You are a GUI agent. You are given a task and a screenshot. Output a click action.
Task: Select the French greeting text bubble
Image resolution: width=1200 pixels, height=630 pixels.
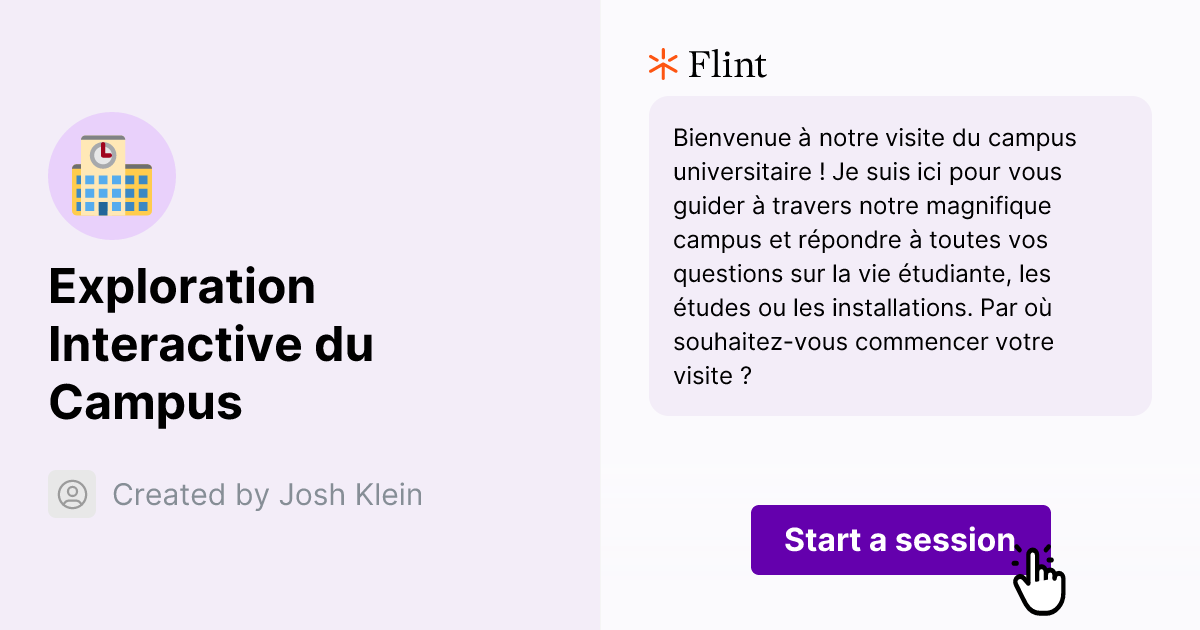900,255
